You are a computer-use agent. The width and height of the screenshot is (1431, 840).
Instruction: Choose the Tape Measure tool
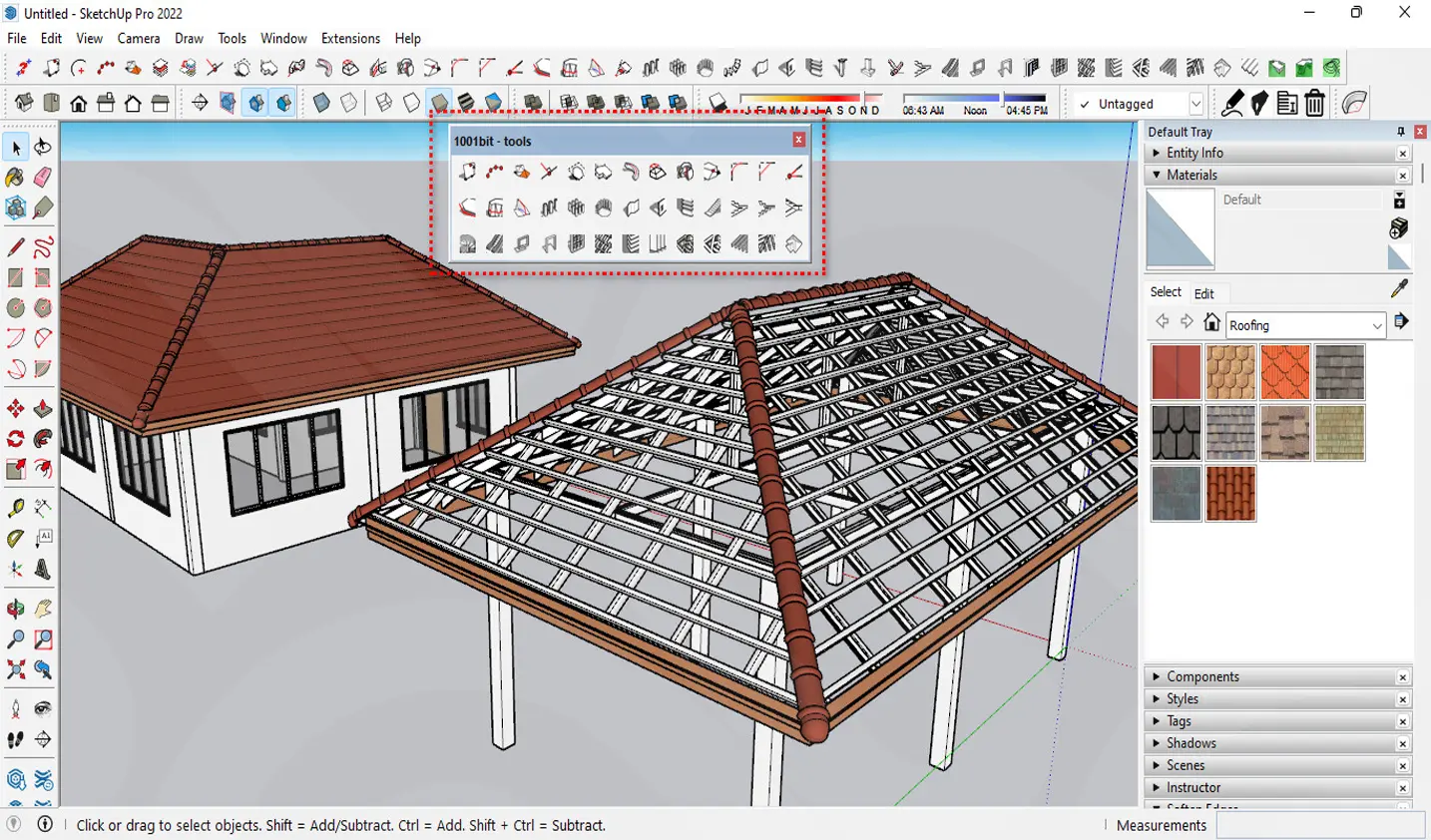[x=15, y=508]
